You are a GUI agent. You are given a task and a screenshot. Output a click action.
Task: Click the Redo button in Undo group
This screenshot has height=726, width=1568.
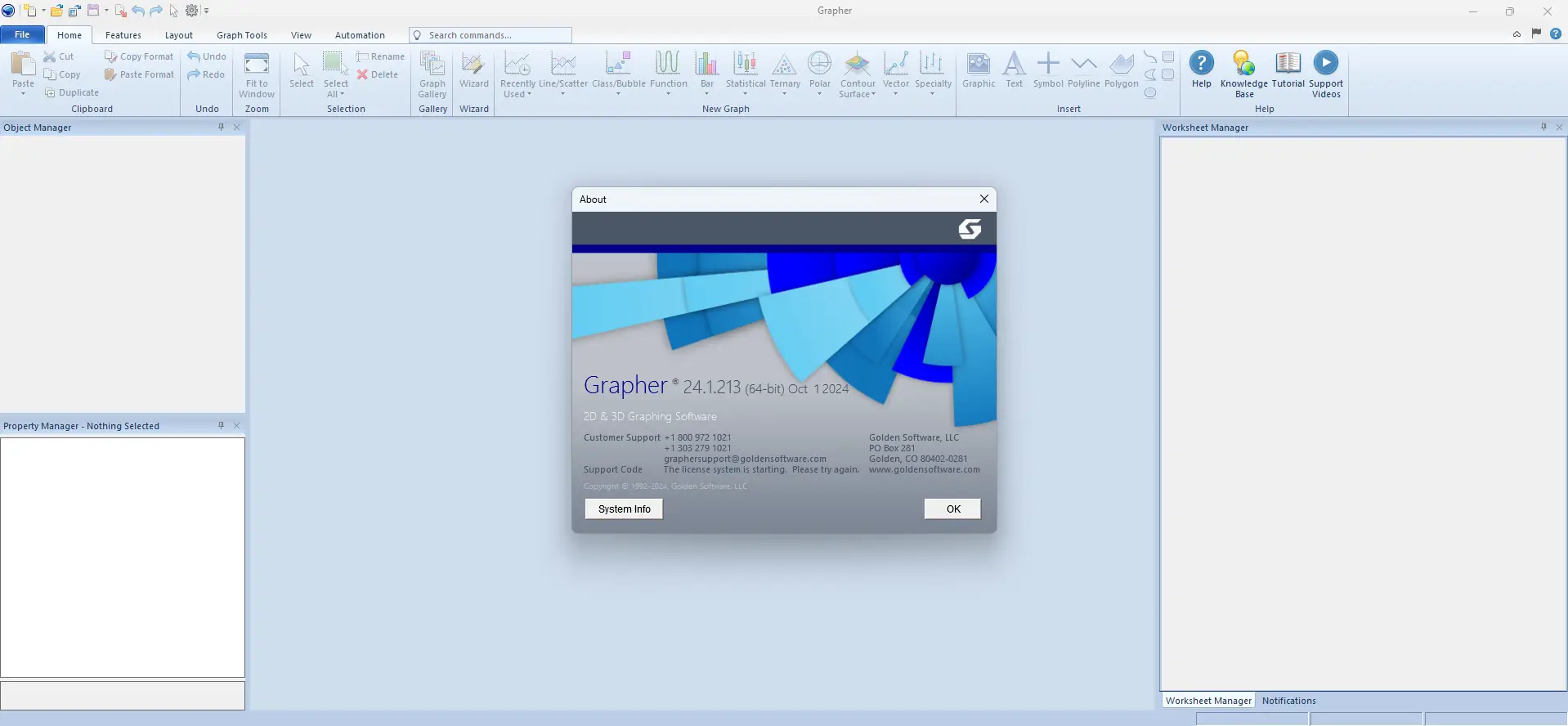tap(206, 74)
